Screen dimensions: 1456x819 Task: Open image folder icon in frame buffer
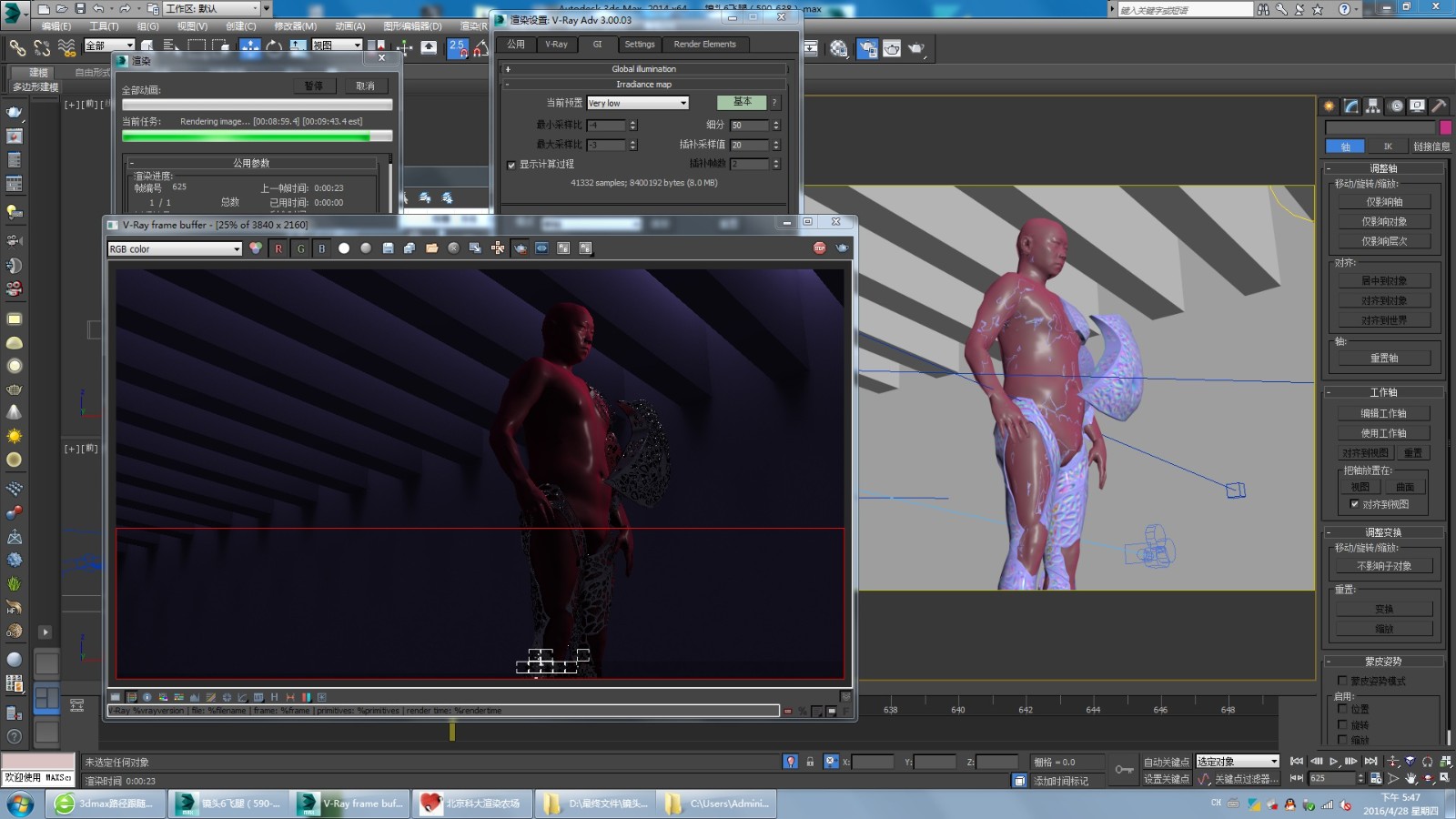[431, 248]
